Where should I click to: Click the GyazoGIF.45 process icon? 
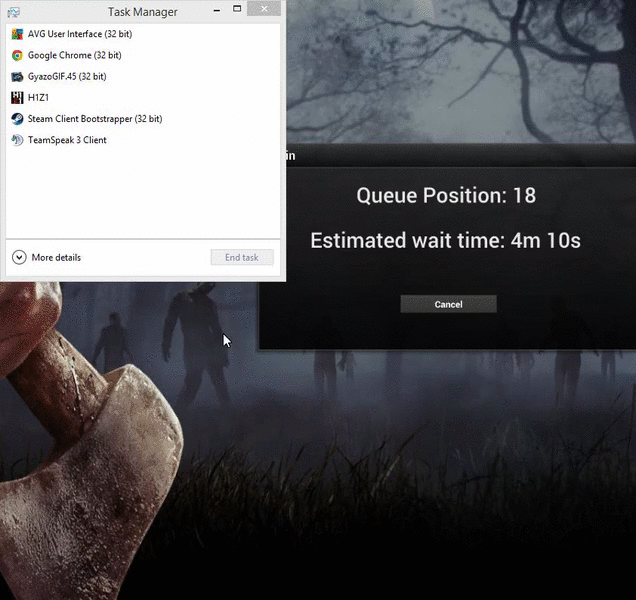pyautogui.click(x=17, y=76)
